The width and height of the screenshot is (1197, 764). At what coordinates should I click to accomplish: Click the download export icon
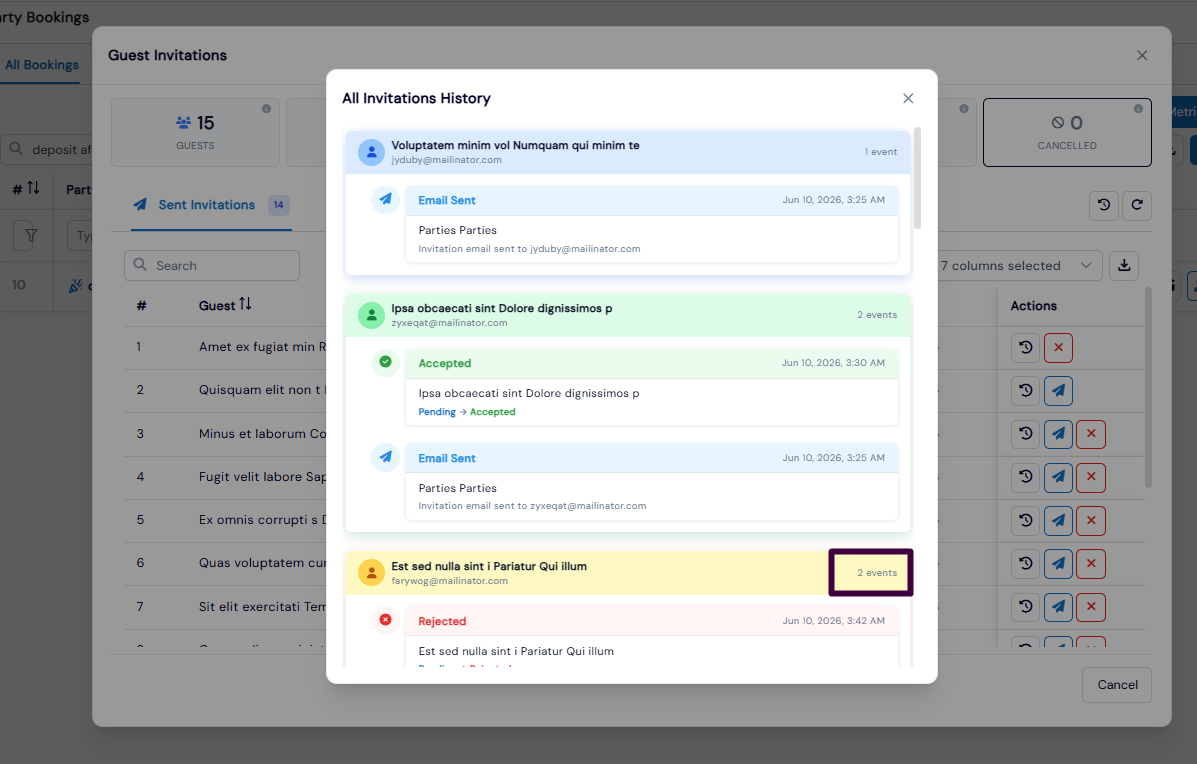pos(1124,266)
